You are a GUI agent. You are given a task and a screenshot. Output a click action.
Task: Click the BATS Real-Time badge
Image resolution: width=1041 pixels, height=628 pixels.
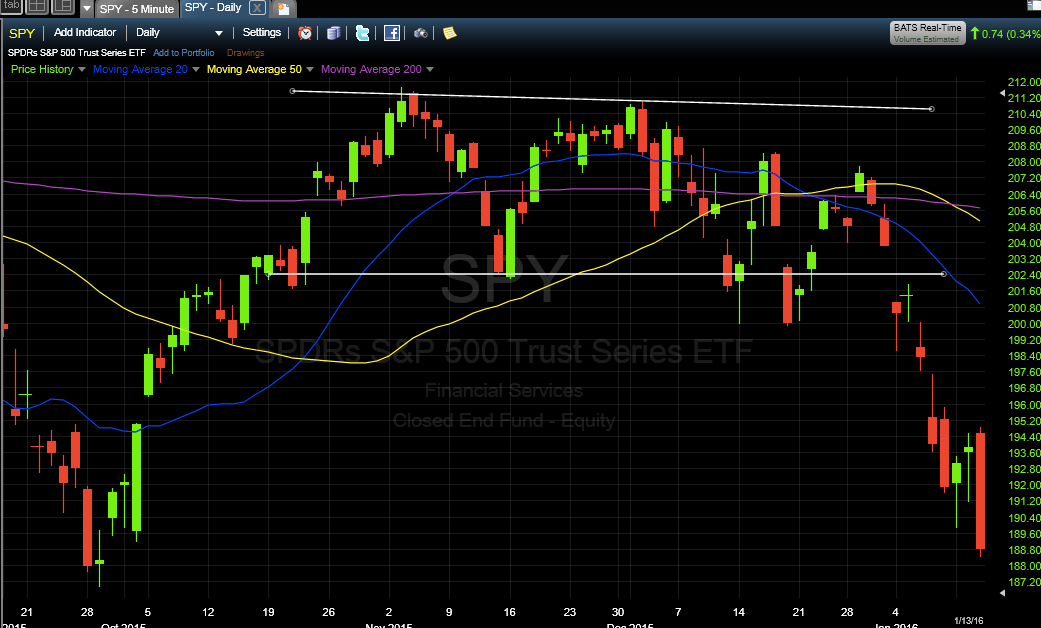click(927, 33)
